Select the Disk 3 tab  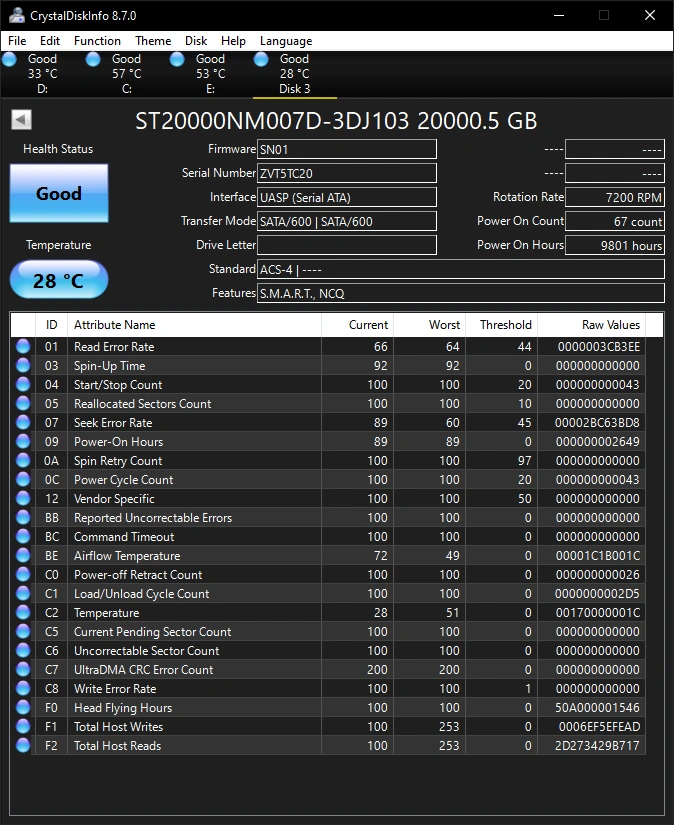[x=295, y=74]
